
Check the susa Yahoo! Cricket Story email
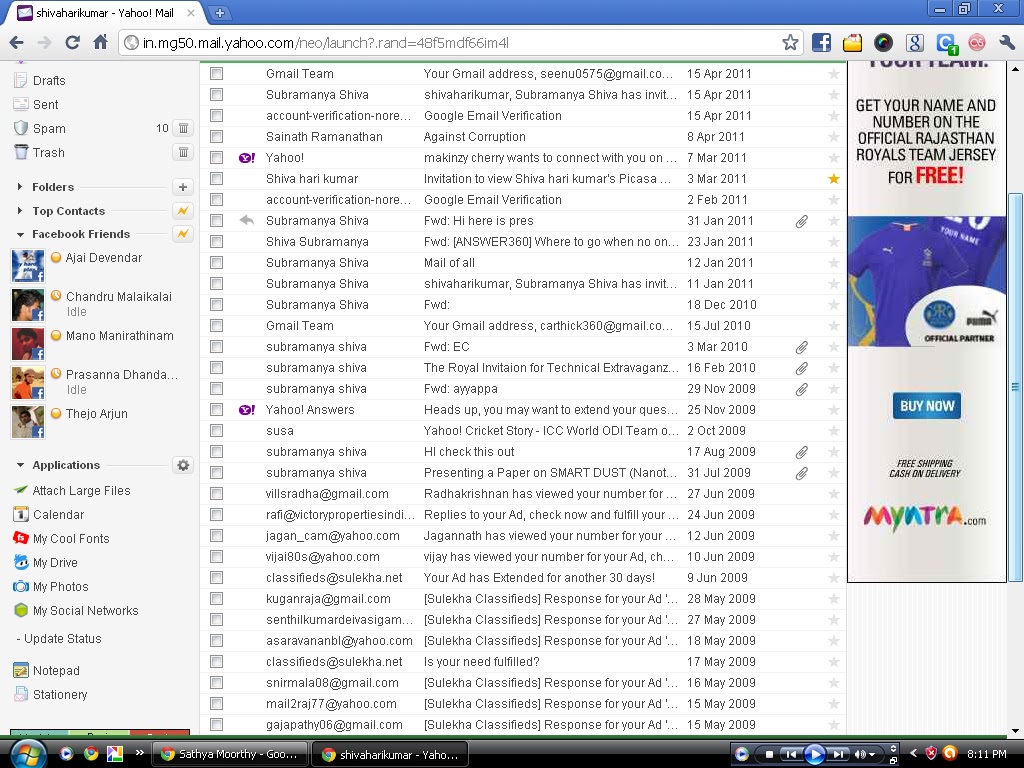coord(216,430)
